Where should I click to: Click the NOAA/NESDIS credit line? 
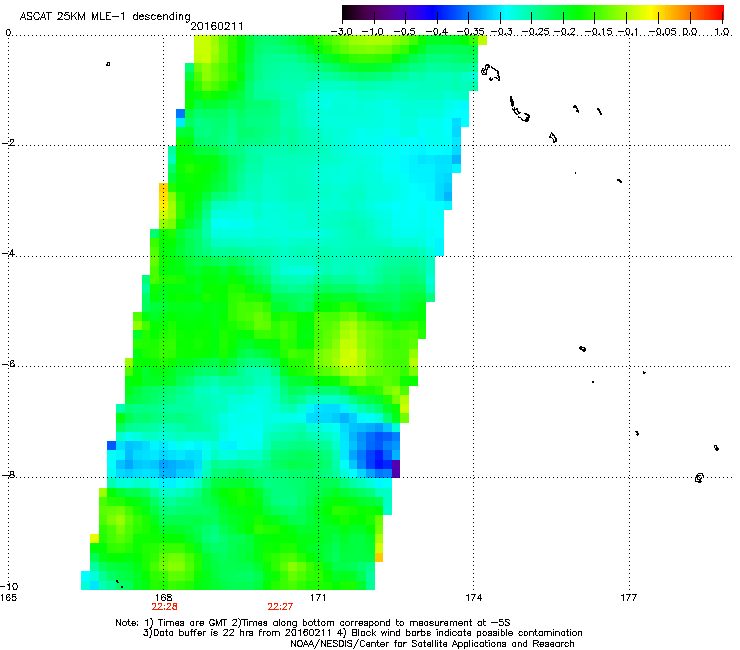pos(432,643)
